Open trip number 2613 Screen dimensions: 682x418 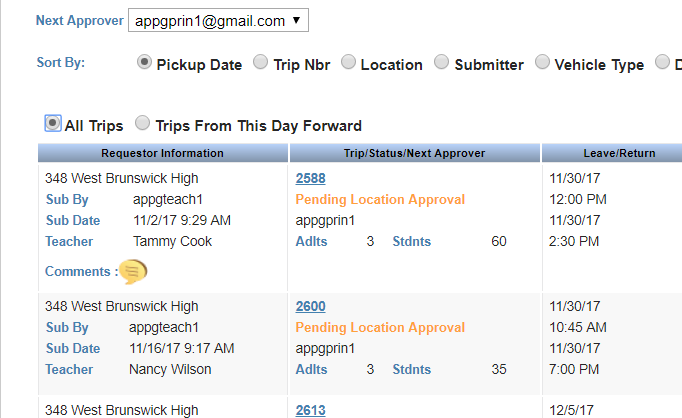pos(311,410)
